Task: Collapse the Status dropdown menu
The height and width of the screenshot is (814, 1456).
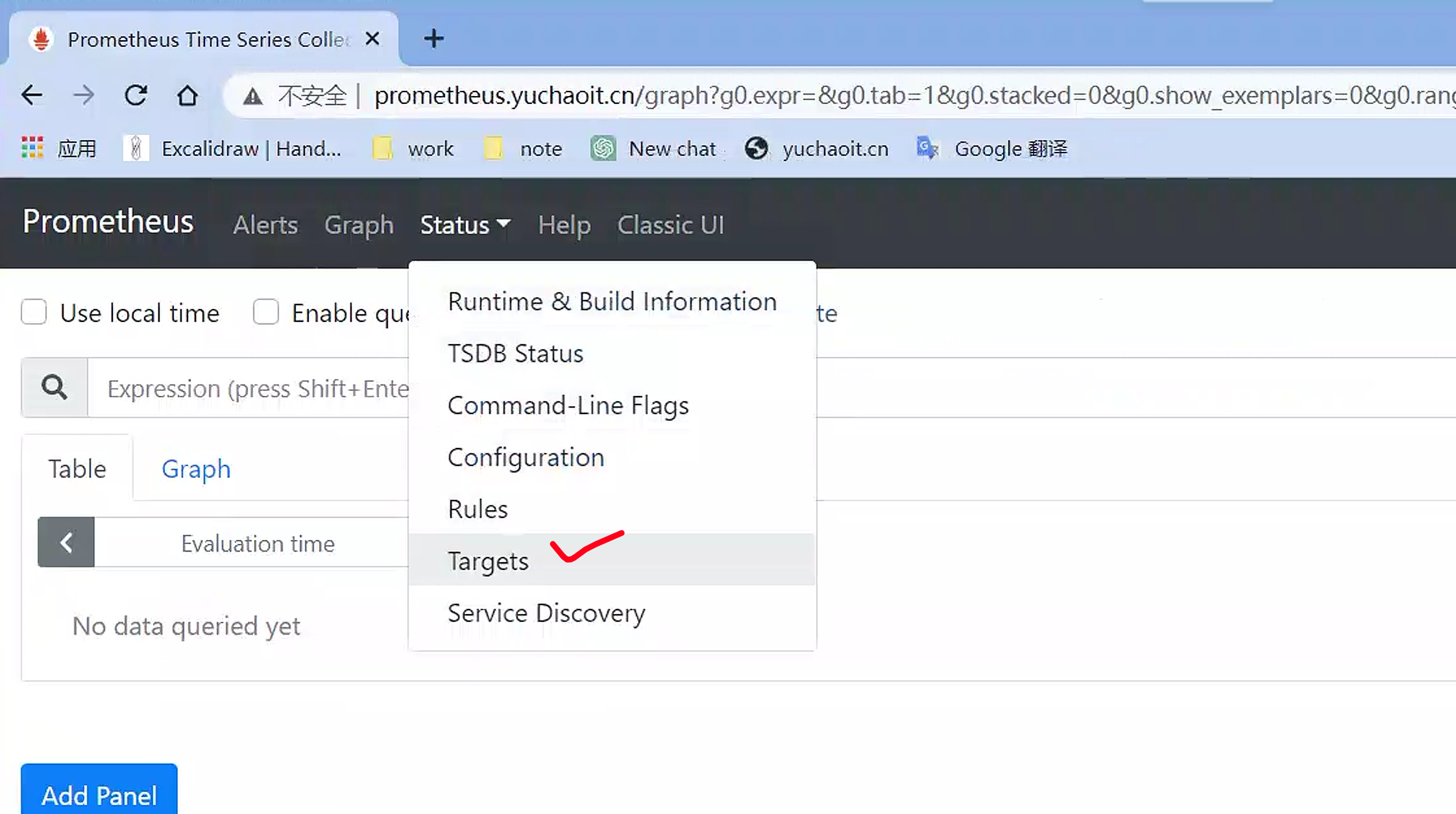Action: coord(465,225)
